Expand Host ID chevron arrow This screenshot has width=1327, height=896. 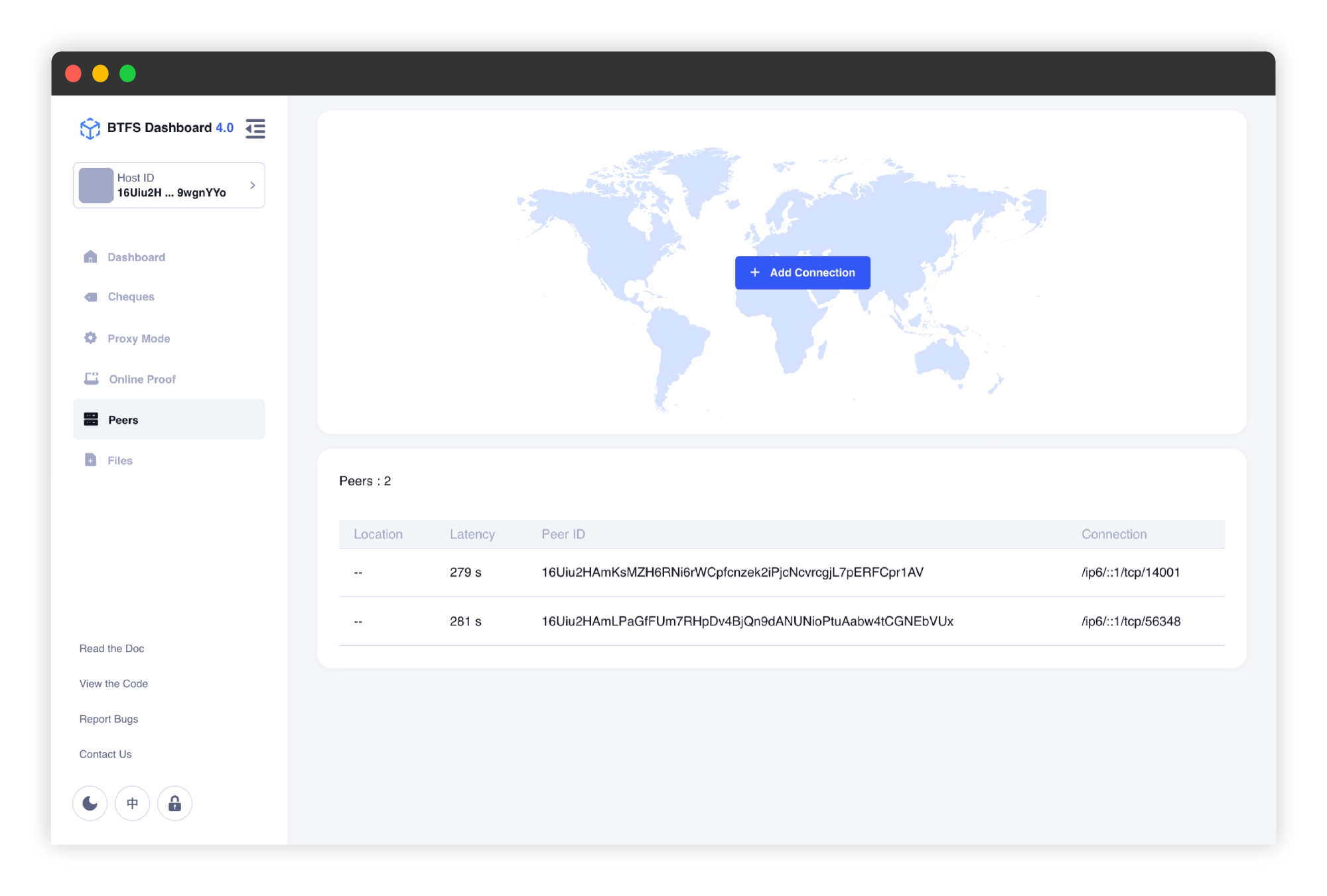(253, 186)
